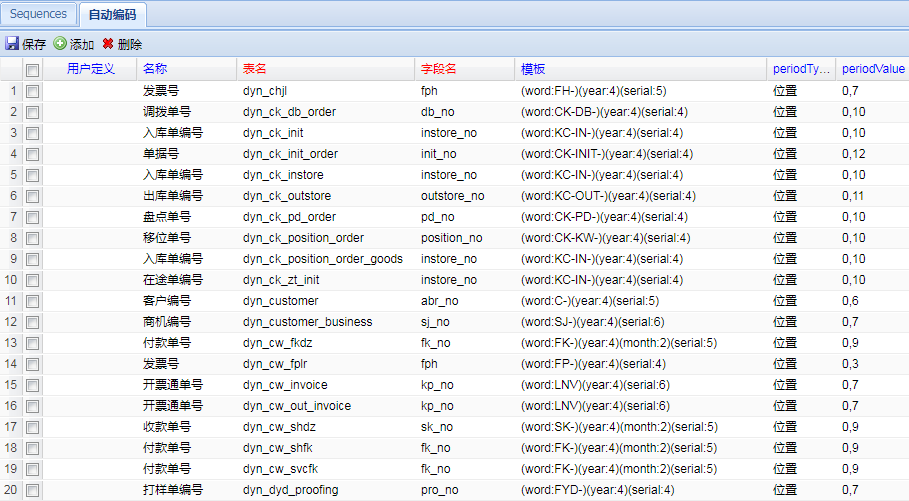Click the 打样单编号 name cell
This screenshot has height=501, width=909.
point(173,490)
